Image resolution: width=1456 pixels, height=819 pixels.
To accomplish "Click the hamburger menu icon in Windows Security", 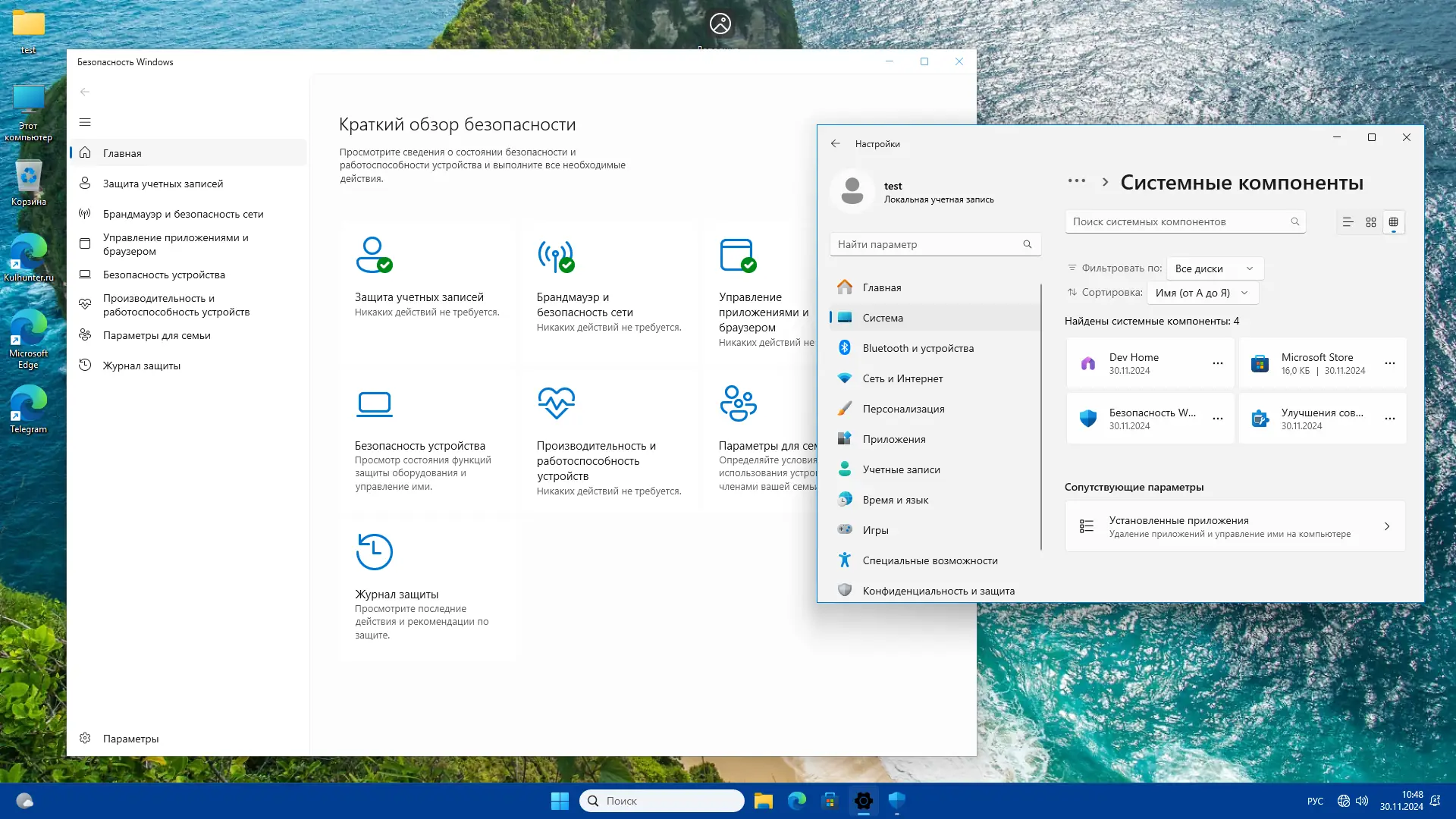I will (85, 122).
